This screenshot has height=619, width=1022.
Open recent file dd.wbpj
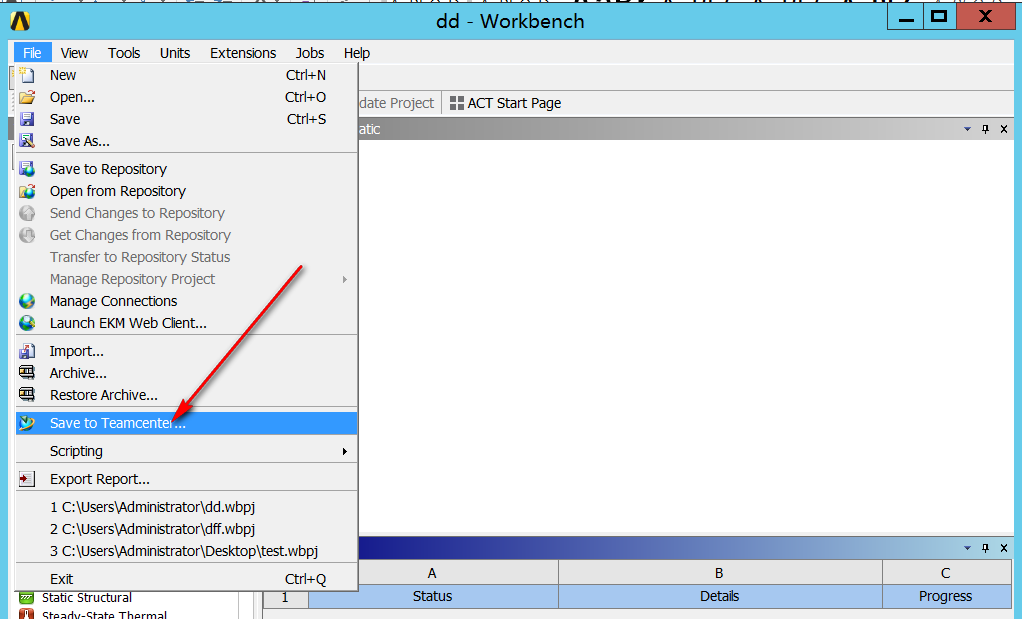click(150, 507)
